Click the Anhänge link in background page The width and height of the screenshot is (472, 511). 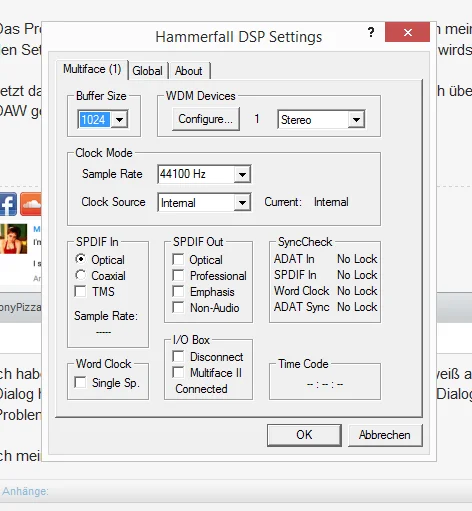coord(25,491)
